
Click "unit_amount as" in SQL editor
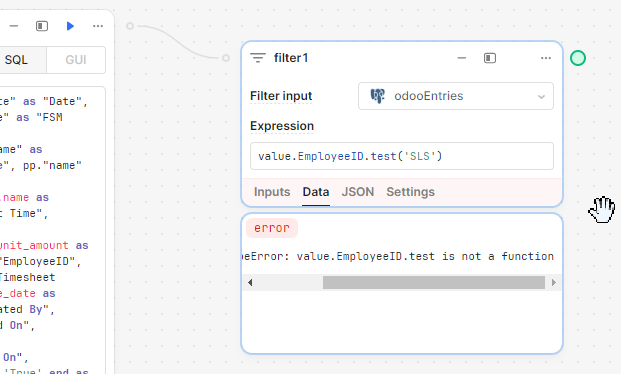(44, 246)
